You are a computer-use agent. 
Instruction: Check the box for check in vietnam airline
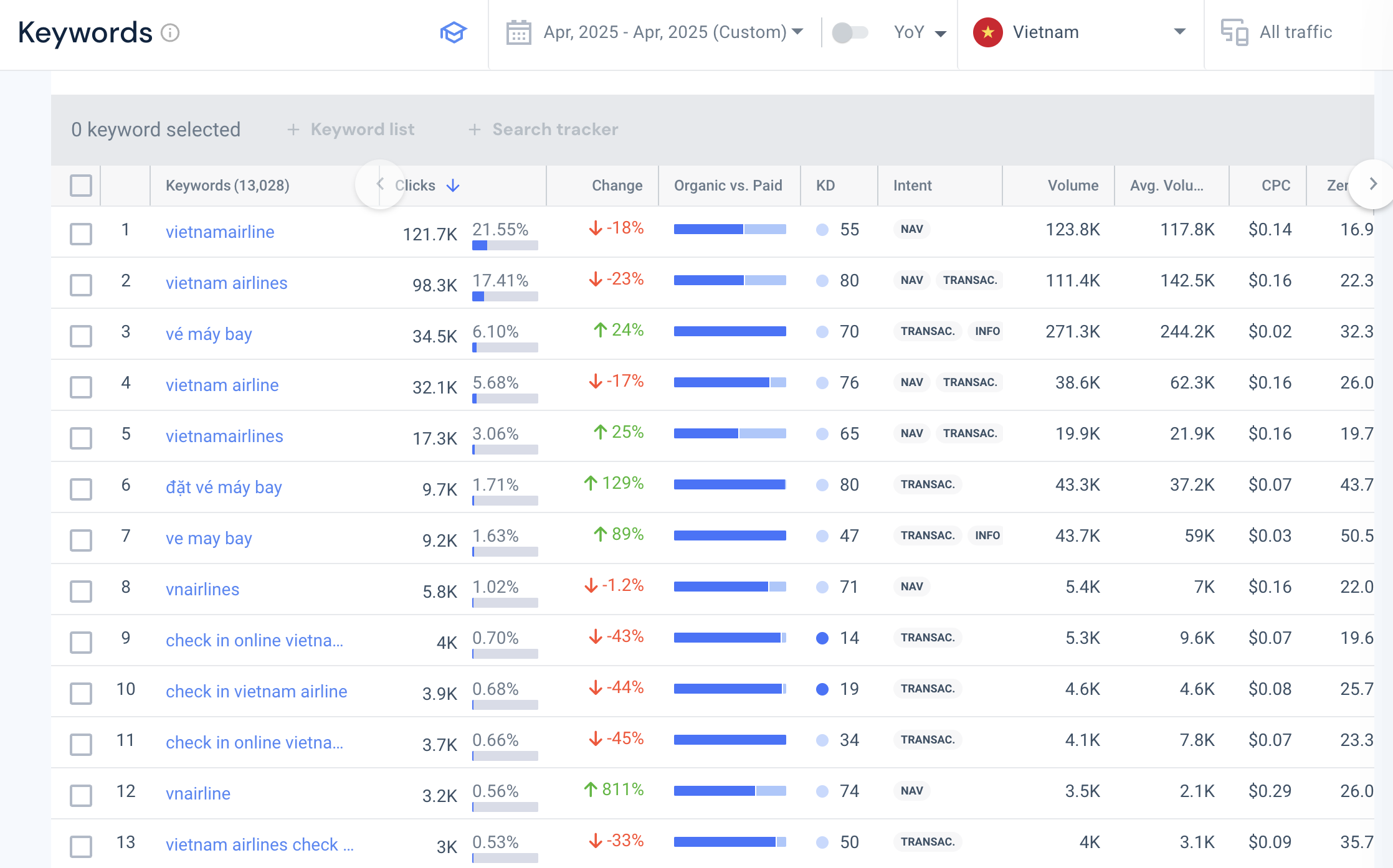[x=81, y=694]
